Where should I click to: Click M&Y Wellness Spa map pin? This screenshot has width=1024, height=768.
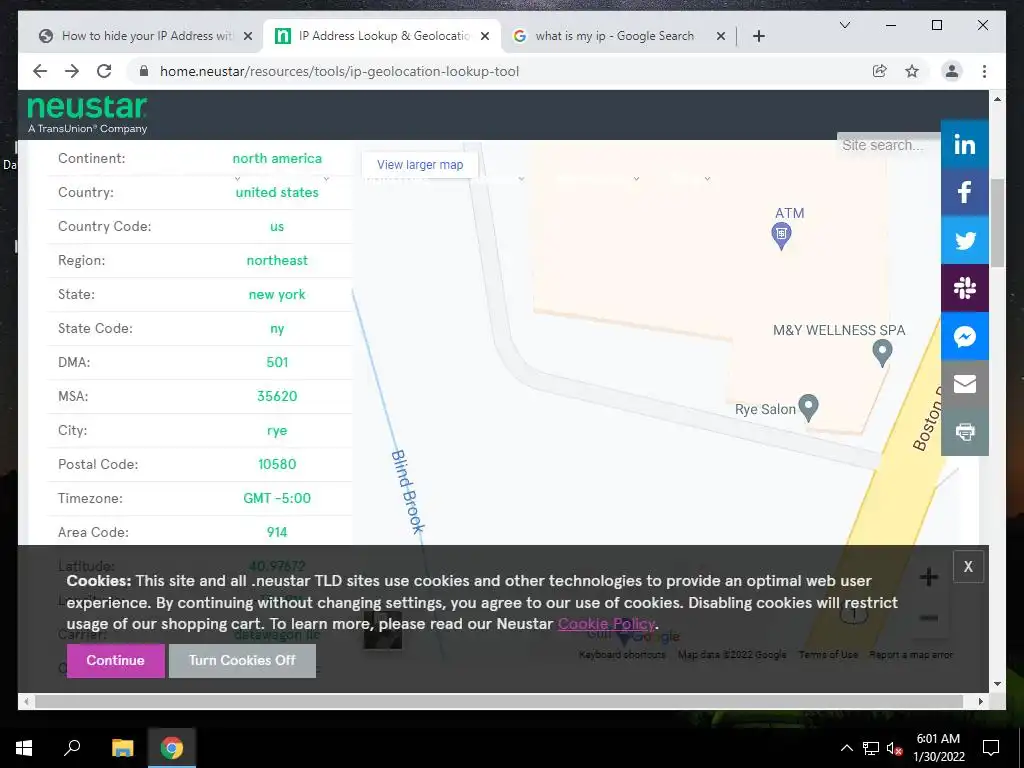pos(882,353)
